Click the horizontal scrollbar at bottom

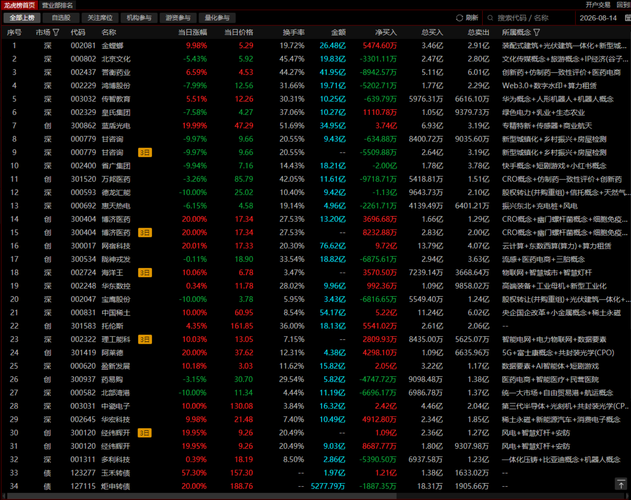pos(201,496)
